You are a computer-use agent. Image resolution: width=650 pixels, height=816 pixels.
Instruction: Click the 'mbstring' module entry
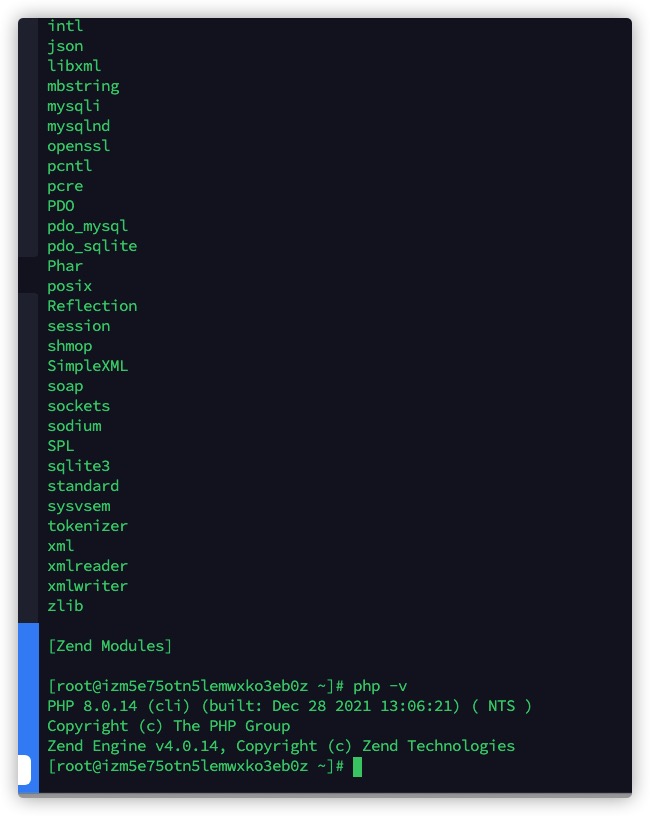pyautogui.click(x=83, y=86)
